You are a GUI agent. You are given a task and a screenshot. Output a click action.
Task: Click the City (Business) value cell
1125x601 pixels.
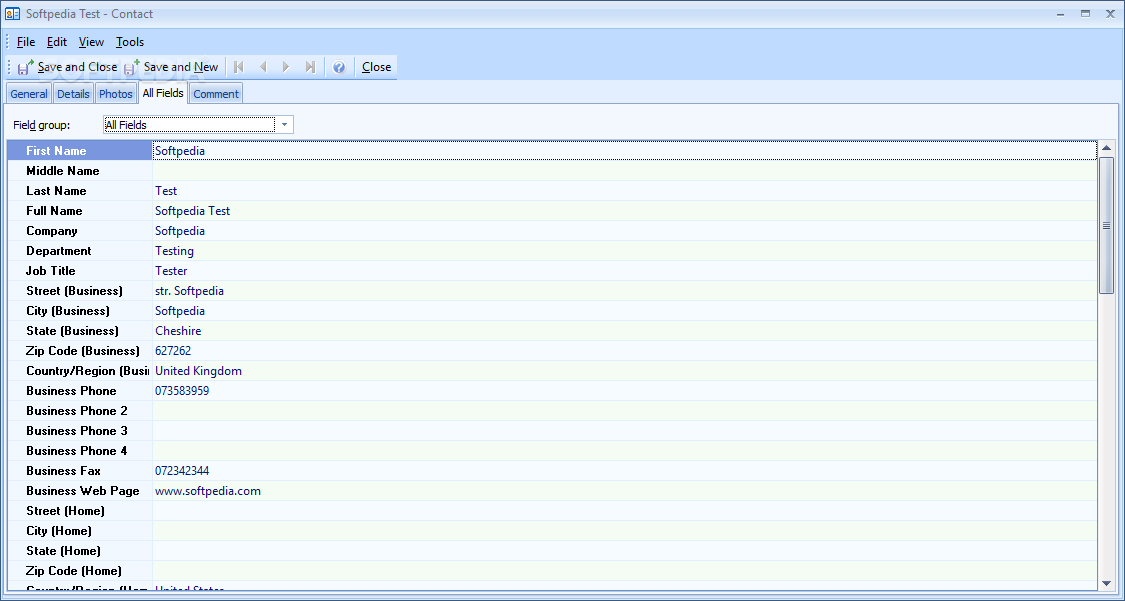(624, 311)
